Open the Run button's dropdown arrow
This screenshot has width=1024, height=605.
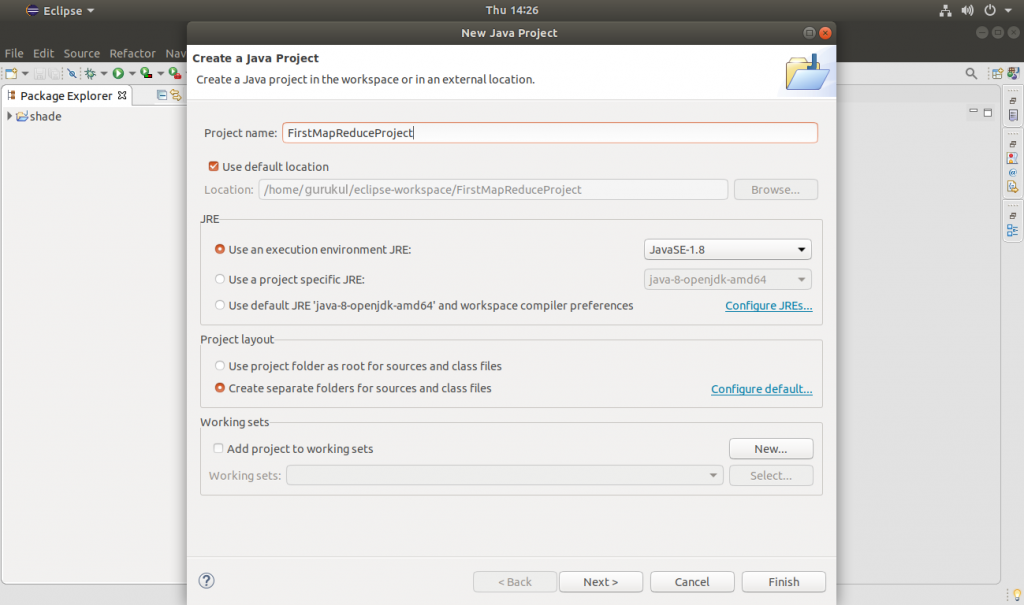click(131, 73)
